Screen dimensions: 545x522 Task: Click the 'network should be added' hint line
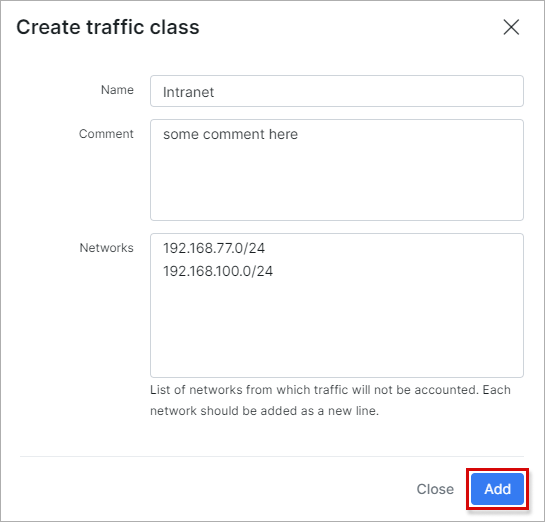click(264, 411)
